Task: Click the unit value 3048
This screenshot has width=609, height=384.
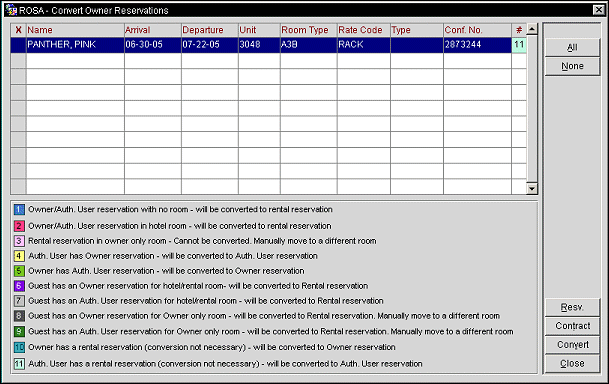Action: pyautogui.click(x=259, y=45)
